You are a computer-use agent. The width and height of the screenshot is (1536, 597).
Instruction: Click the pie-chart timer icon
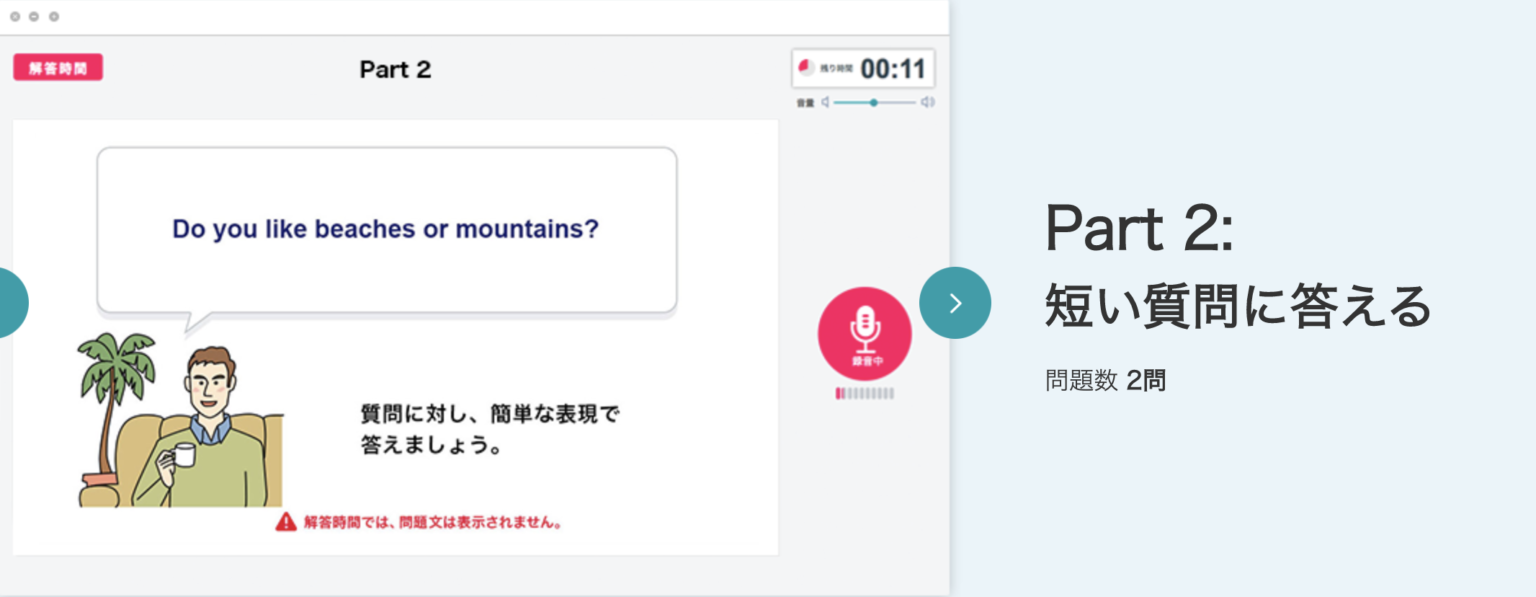[x=805, y=66]
